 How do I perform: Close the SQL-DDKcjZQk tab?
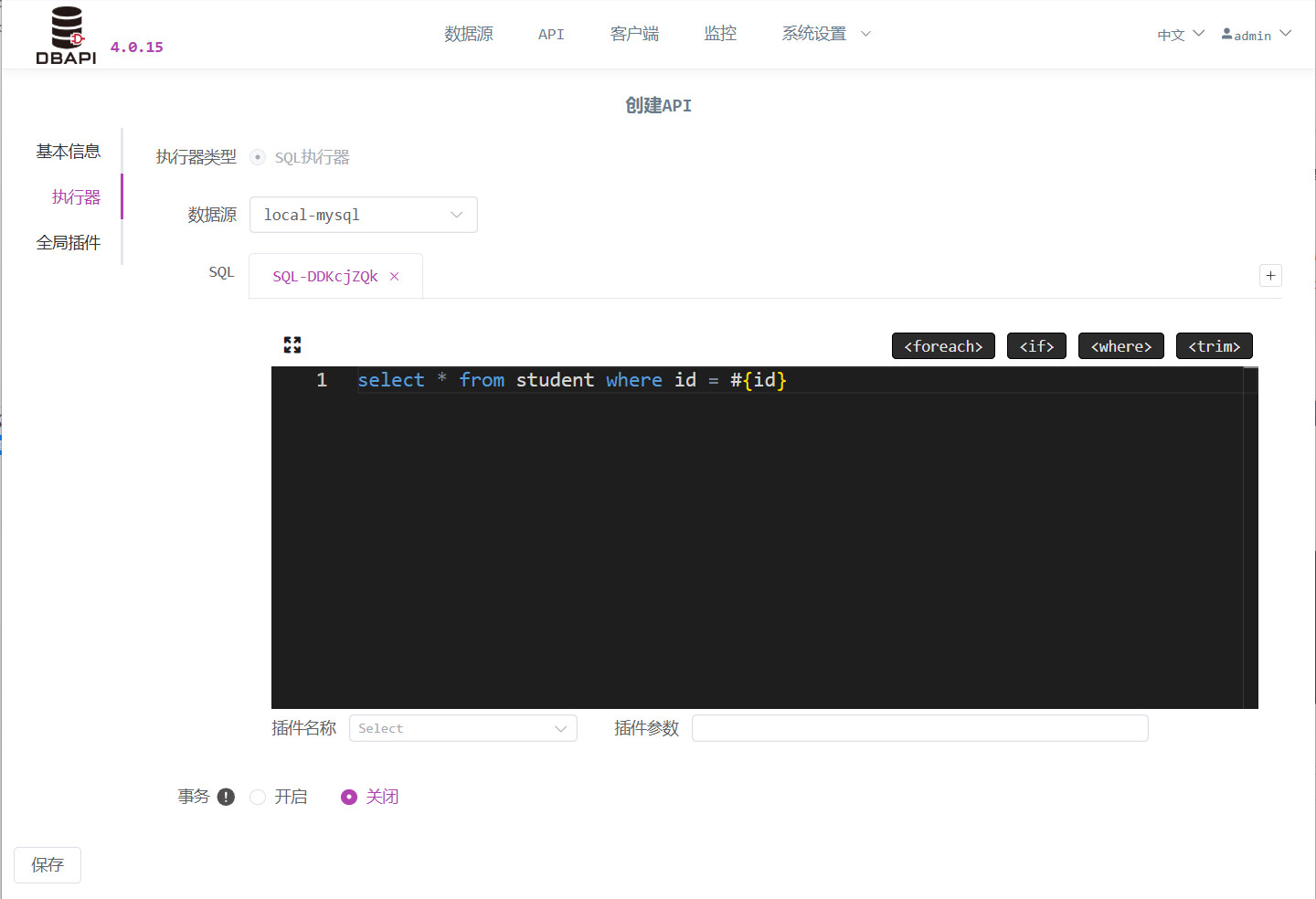point(394,275)
